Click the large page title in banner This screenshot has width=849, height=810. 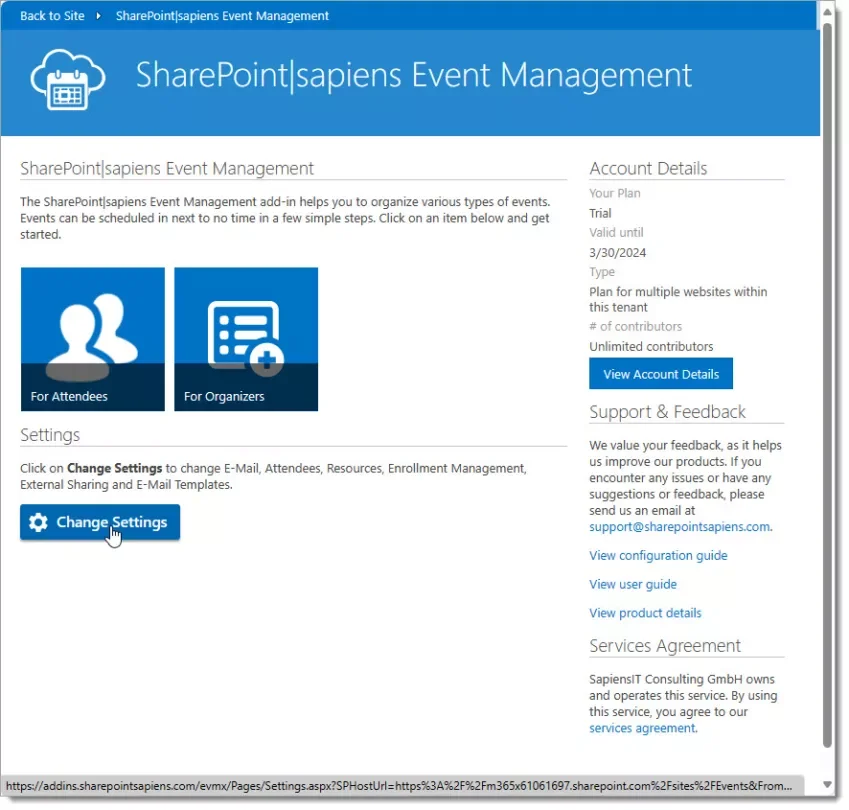click(413, 76)
